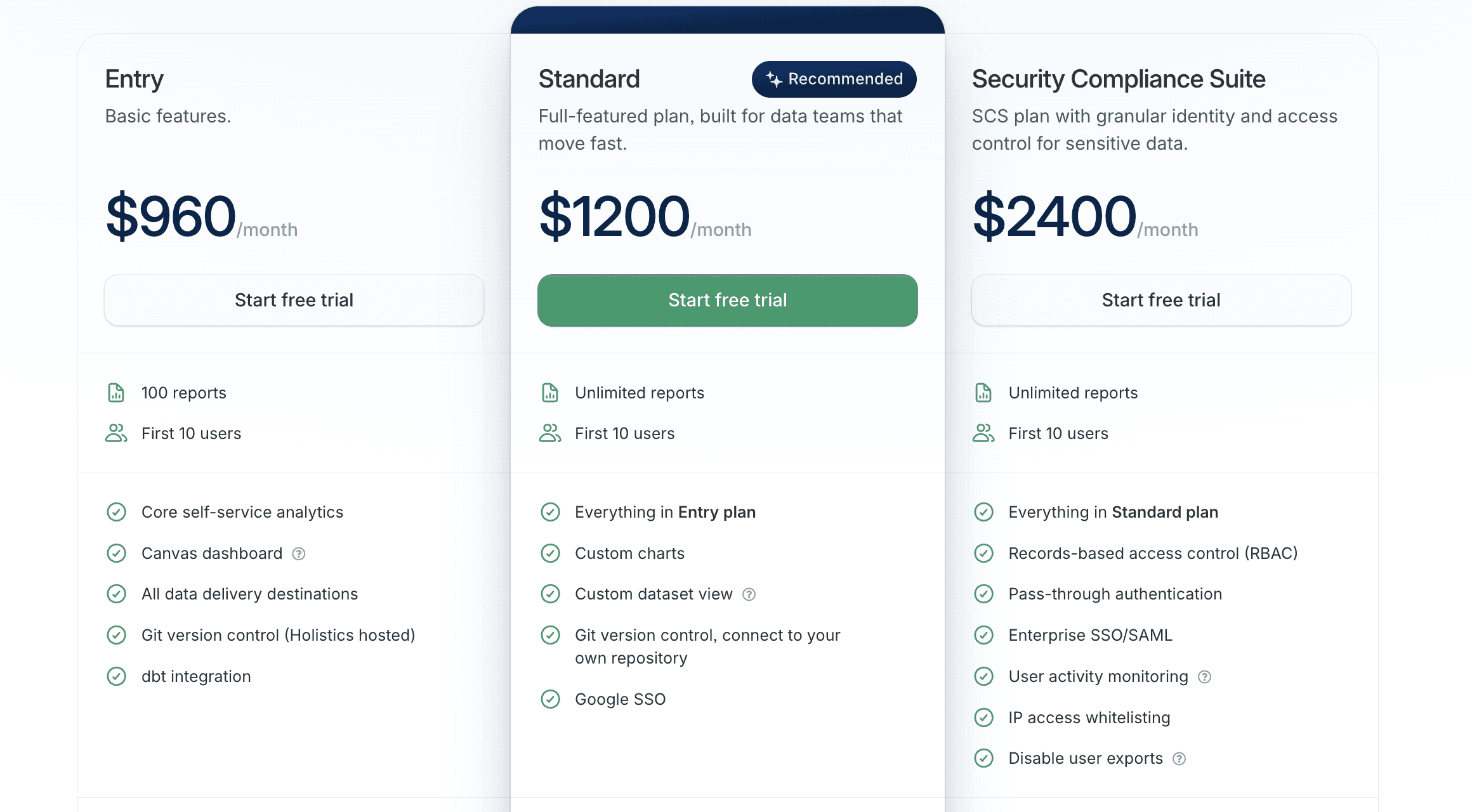Viewport: 1472px width, 812px height.
Task: Click check icon next to Google SSO
Action: 550,699
